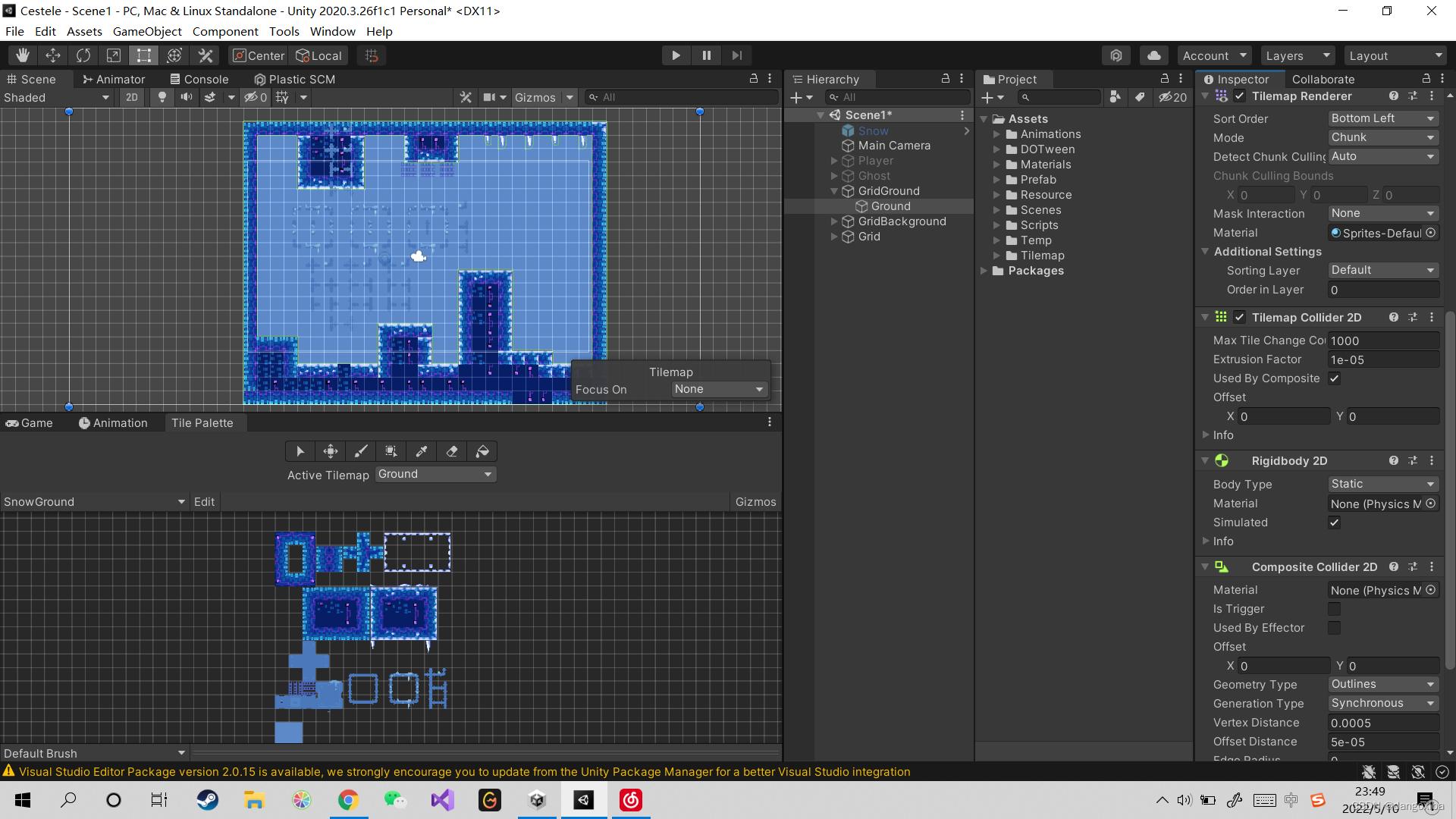1456x819 pixels.
Task: Toggle scene lighting bulb icon
Action: tap(162, 97)
